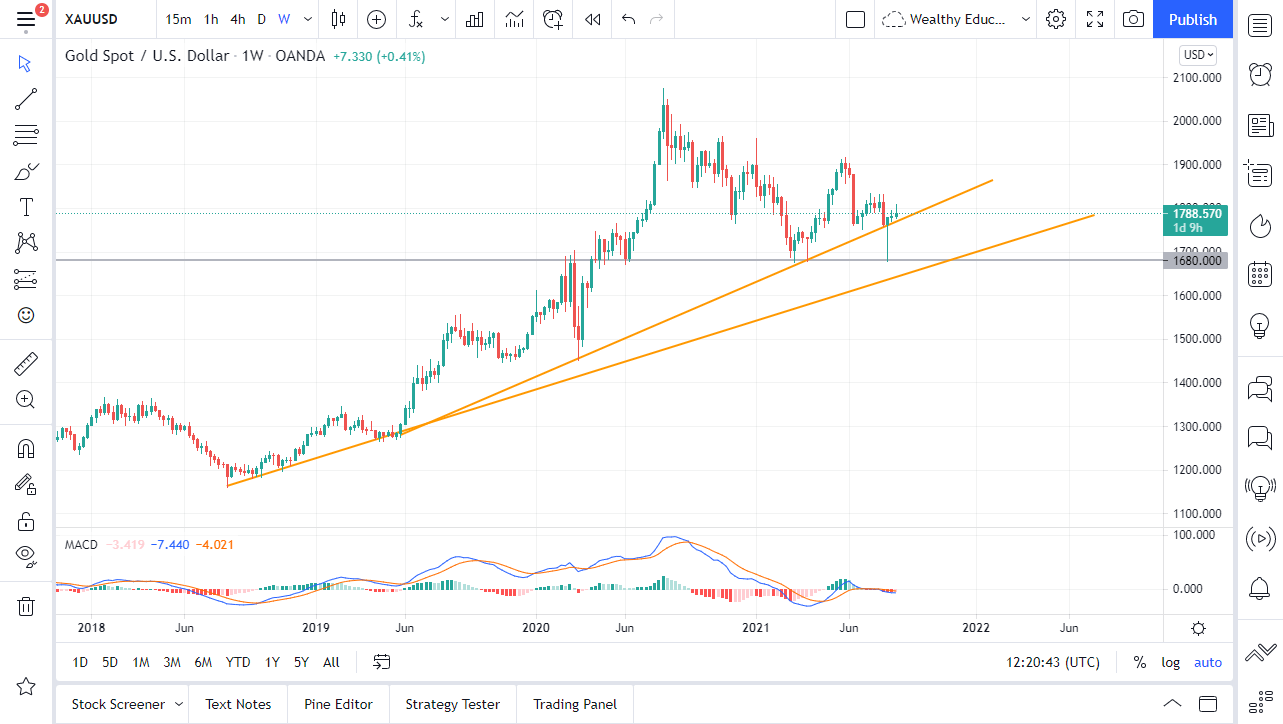
Task: Open the Strategy Tester tab
Action: [452, 704]
